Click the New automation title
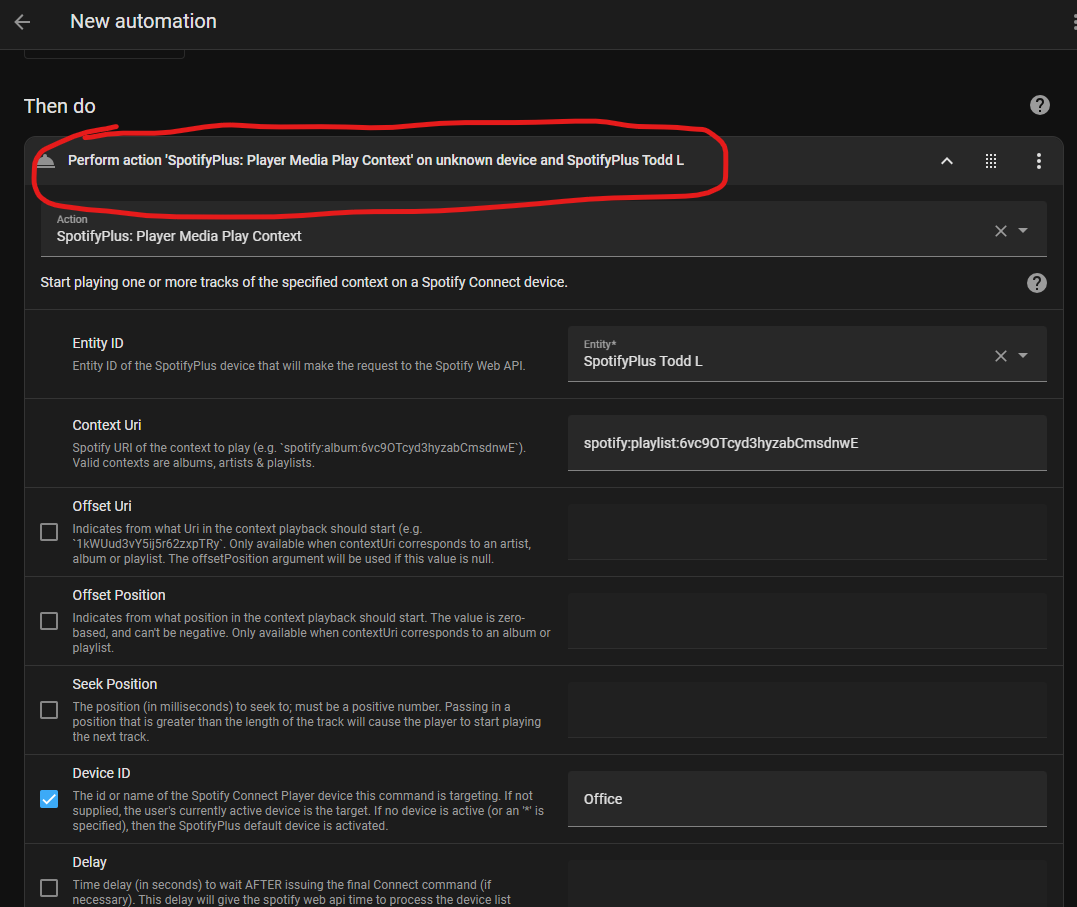This screenshot has width=1077, height=907. point(143,21)
